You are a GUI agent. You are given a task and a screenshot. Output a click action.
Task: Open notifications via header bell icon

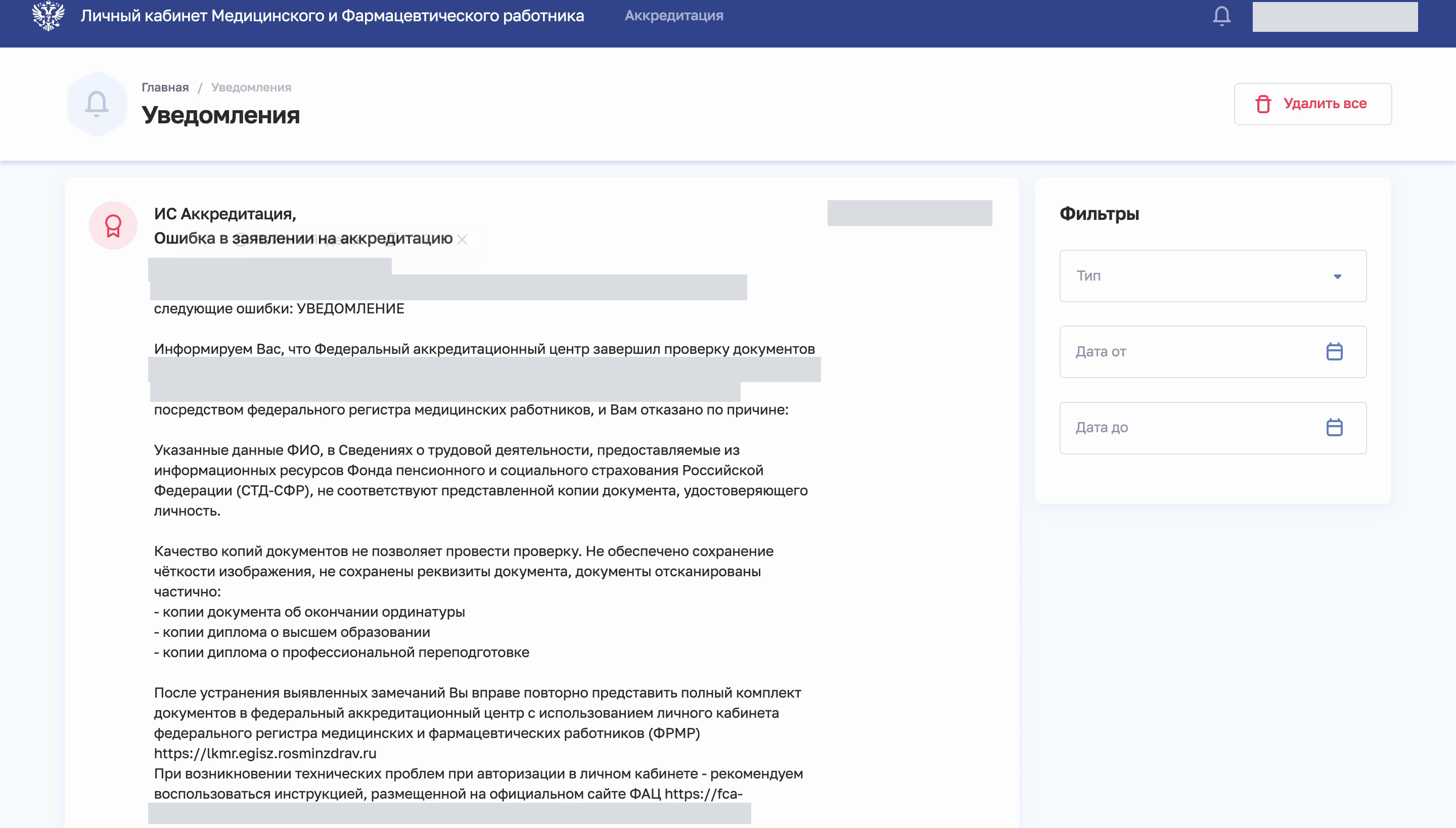1221,16
